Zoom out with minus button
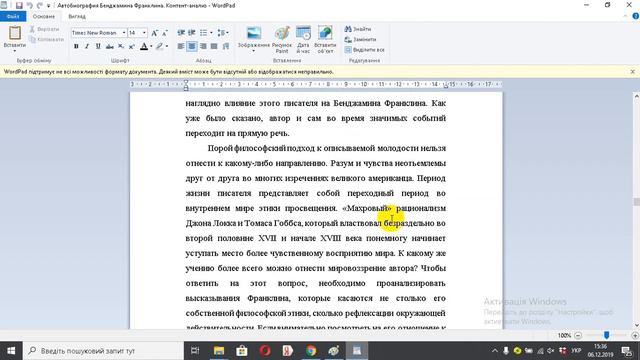This screenshot has width=640, height=360. pyautogui.click(x=578, y=335)
